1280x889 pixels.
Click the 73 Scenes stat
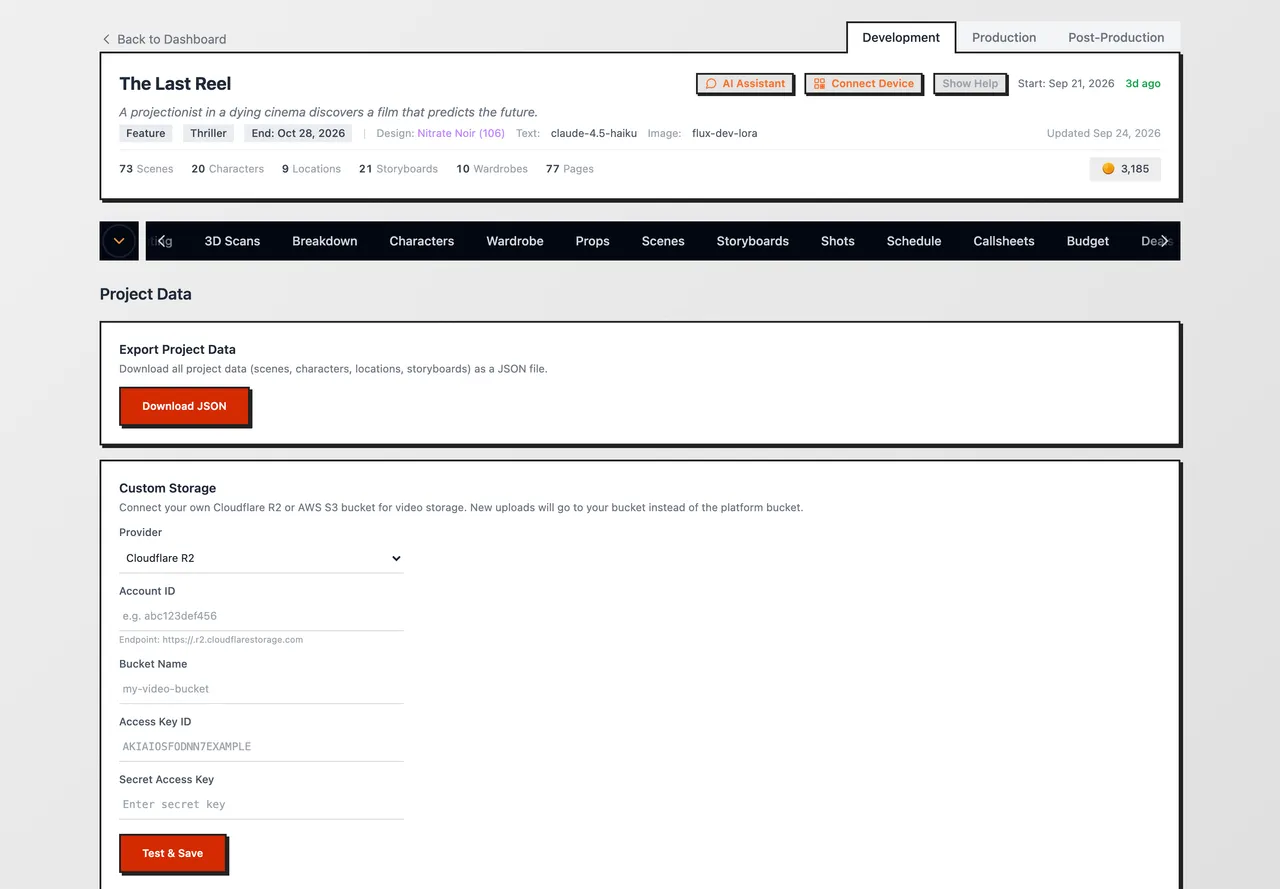(x=146, y=169)
